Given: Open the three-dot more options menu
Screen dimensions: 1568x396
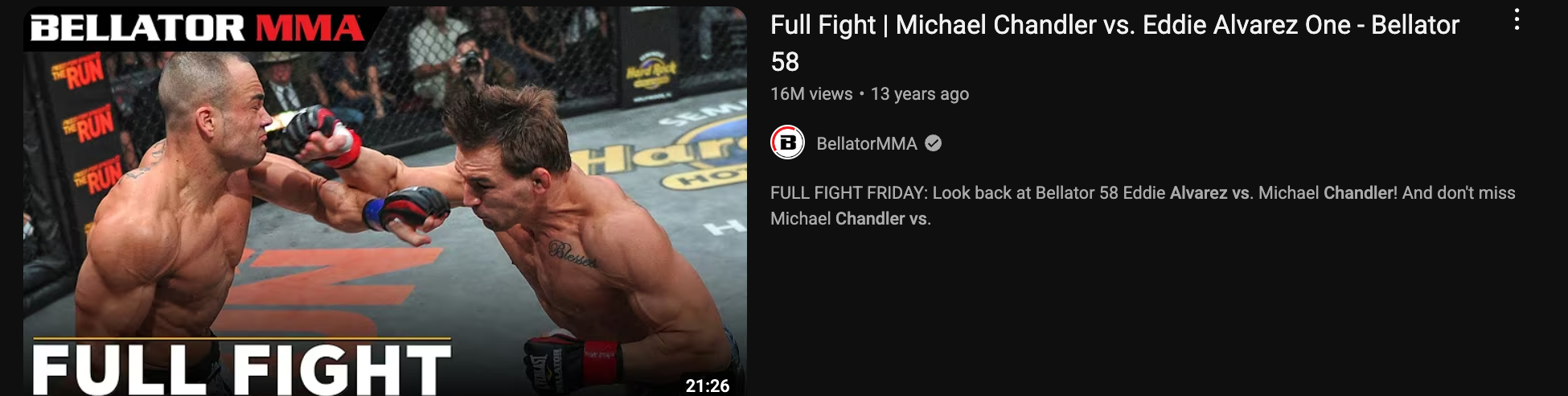Looking at the screenshot, I should [1517, 20].
